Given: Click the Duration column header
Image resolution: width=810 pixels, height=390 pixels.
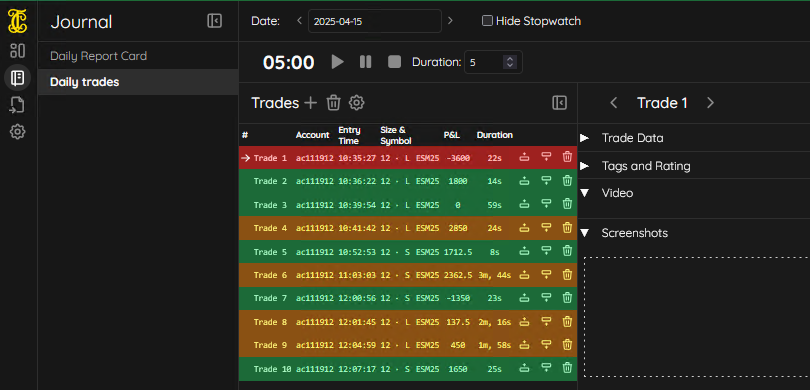Looking at the screenshot, I should pyautogui.click(x=494, y=135).
